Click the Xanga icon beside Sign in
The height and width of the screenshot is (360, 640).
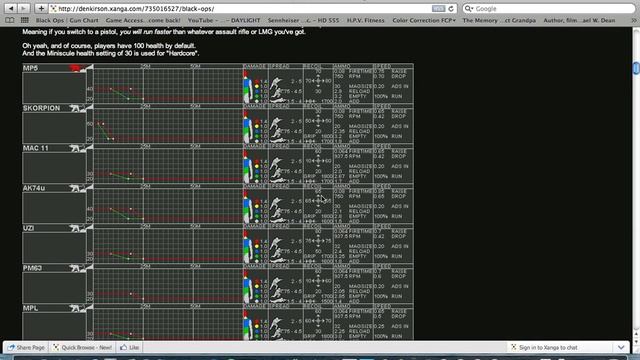point(513,347)
